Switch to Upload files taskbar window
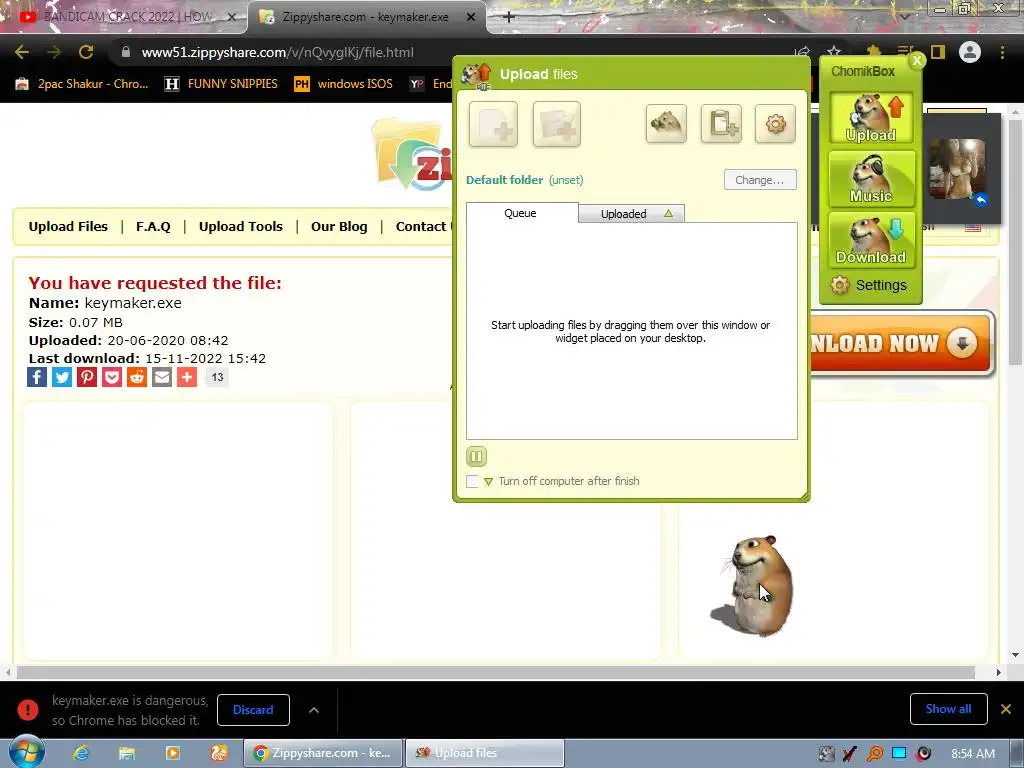1024x768 pixels. point(485,753)
